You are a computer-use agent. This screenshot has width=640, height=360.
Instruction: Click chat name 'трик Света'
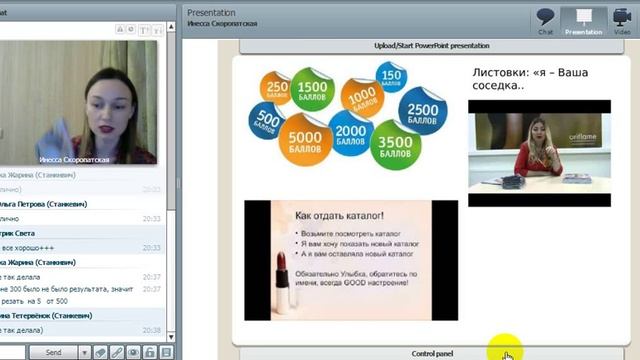pos(18,233)
